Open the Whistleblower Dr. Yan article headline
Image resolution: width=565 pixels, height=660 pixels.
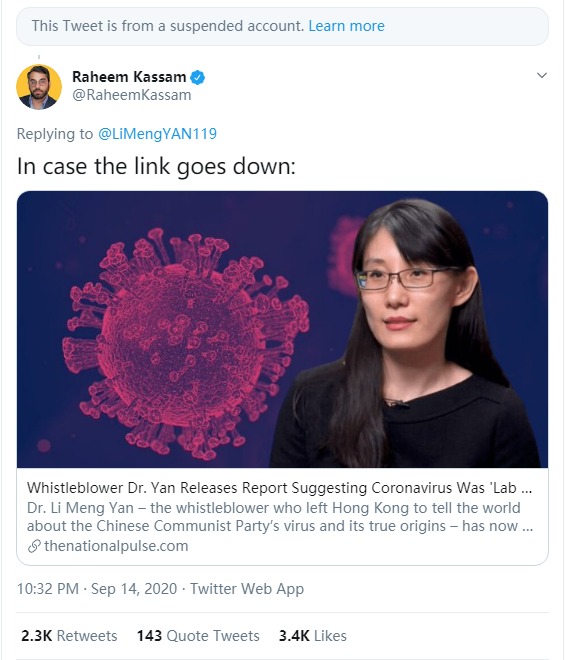[x=280, y=488]
